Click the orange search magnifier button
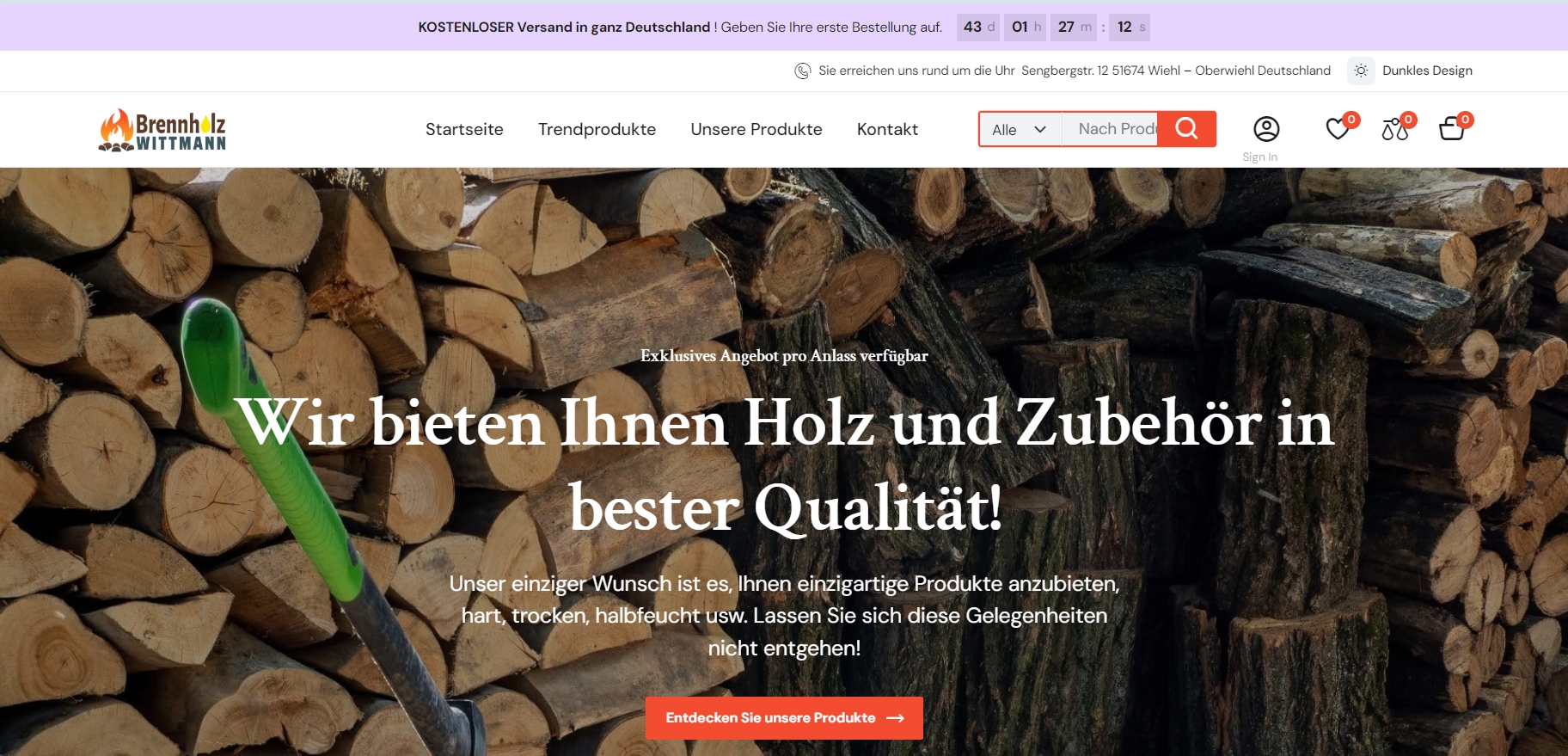Screen dimensions: 1568x756 1186,129
